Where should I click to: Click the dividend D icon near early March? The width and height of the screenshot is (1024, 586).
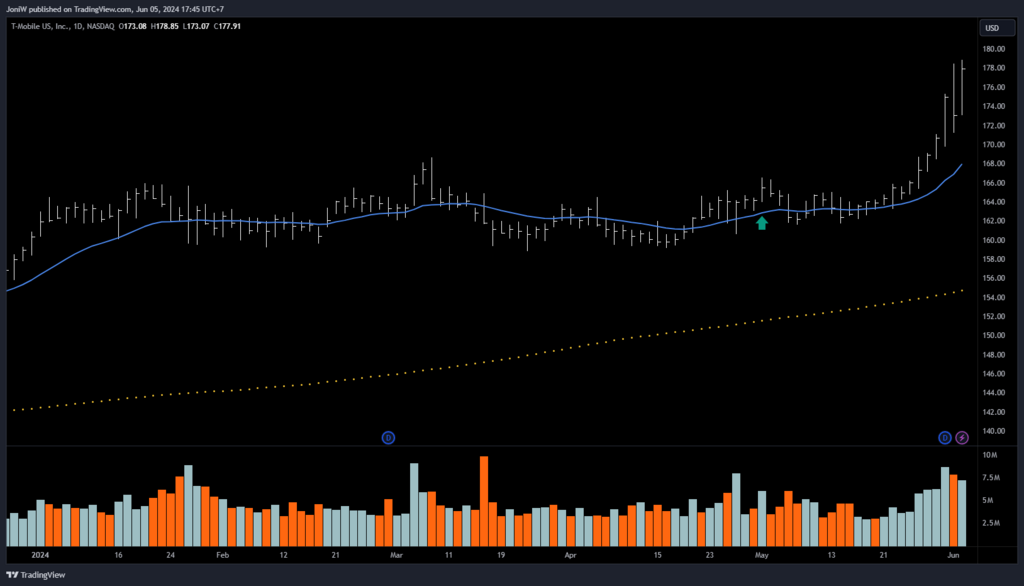[388, 437]
